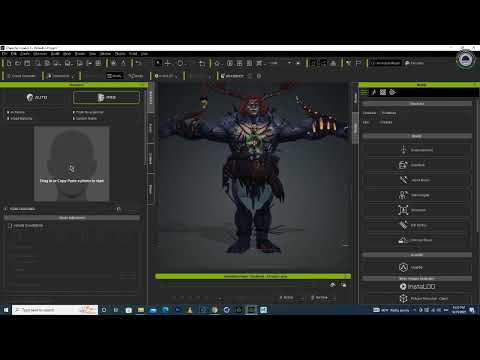
Task: Open the Attribute sliders tab icon in Modify panel
Action: coord(364,92)
